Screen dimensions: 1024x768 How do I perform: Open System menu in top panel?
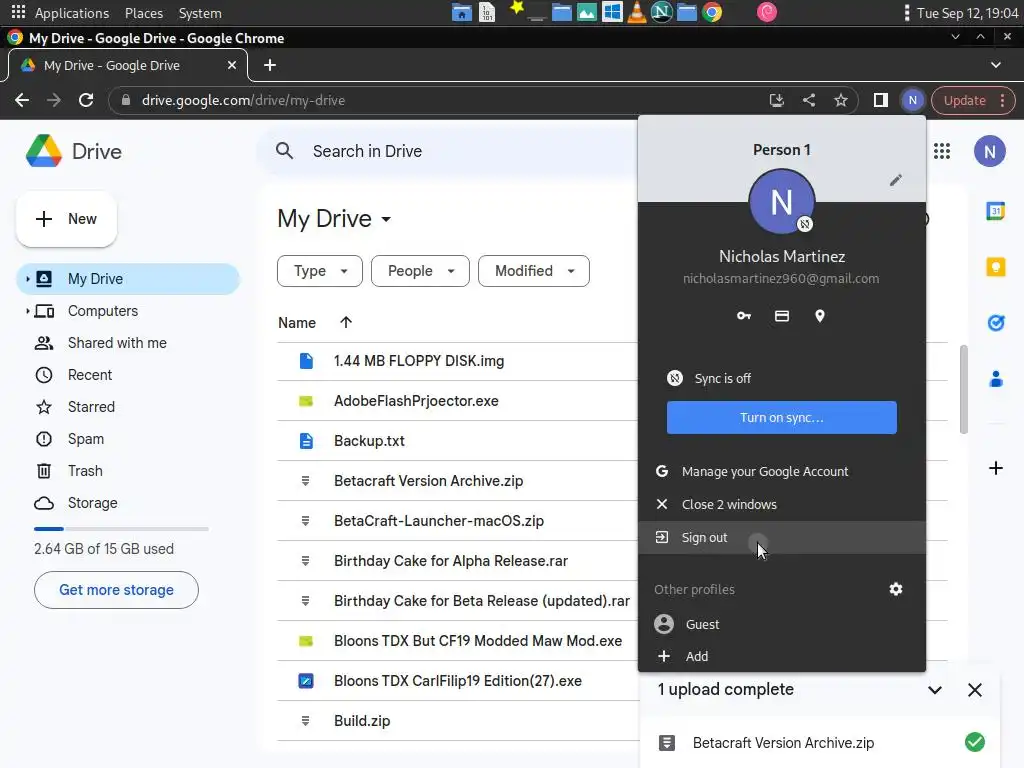tap(200, 13)
